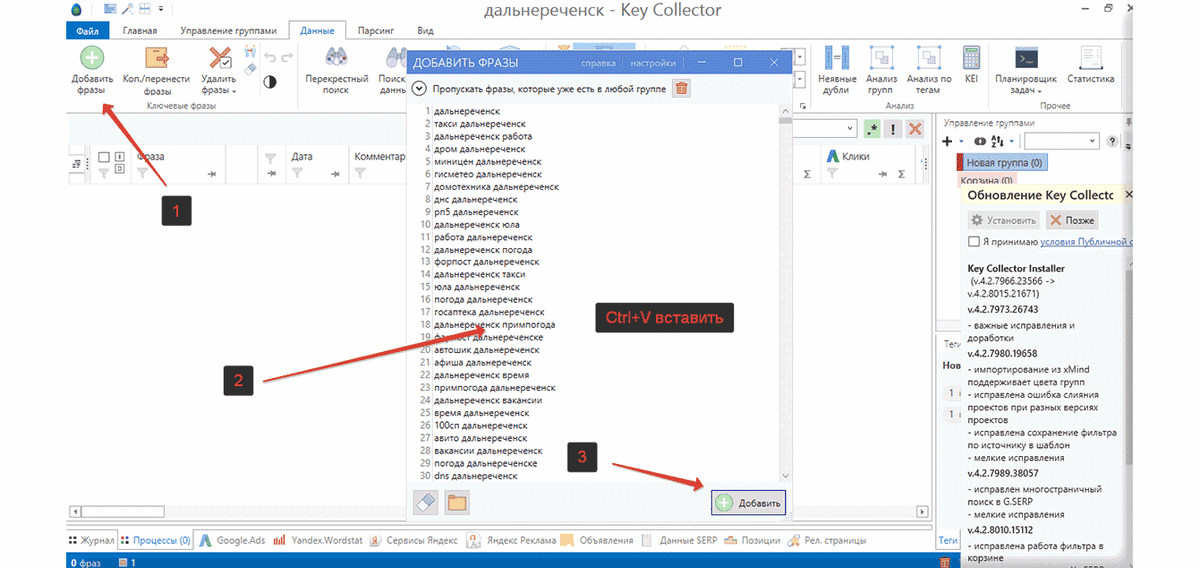Open the Процессы (0) bottom tab
This screenshot has width=1200, height=568.
pyautogui.click(x=155, y=540)
